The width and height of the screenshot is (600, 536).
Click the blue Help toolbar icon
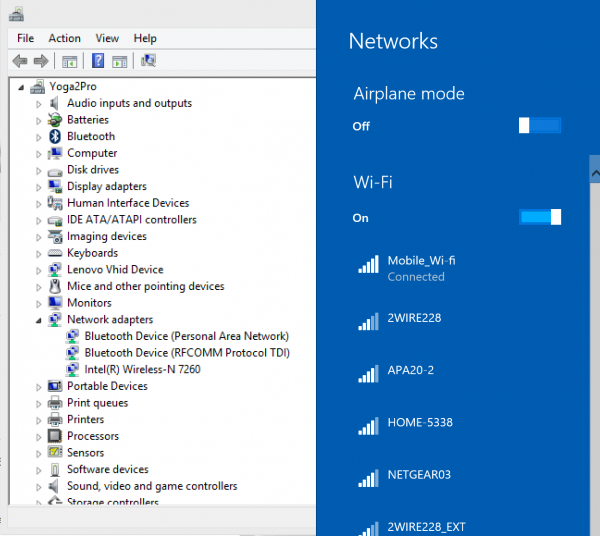pyautogui.click(x=98, y=61)
